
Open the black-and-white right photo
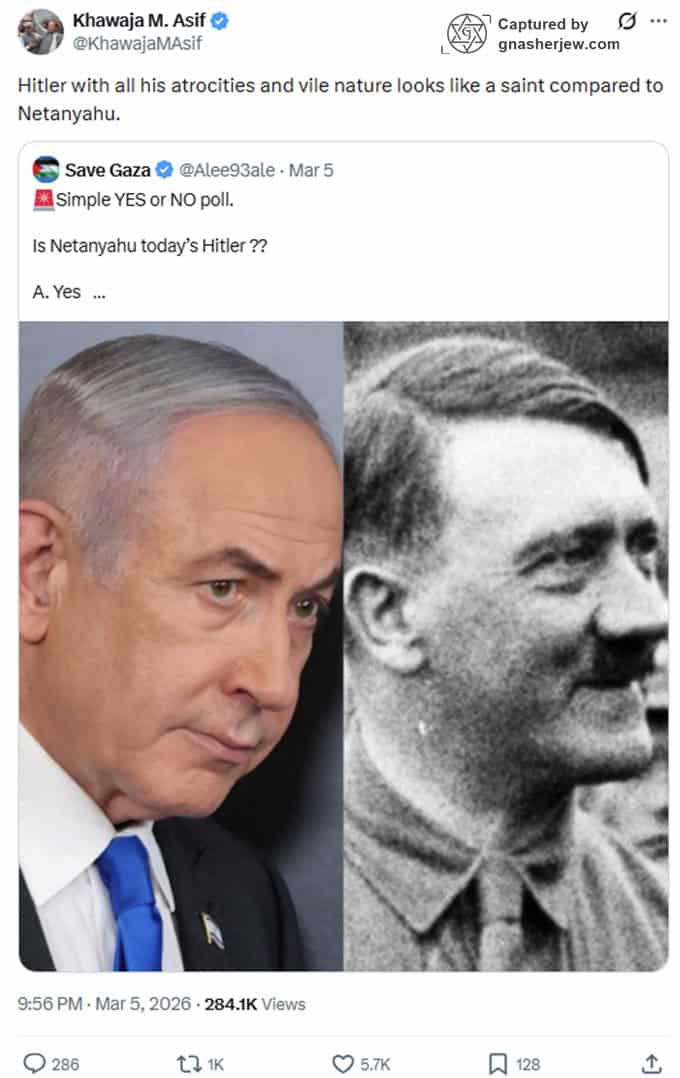pos(506,646)
